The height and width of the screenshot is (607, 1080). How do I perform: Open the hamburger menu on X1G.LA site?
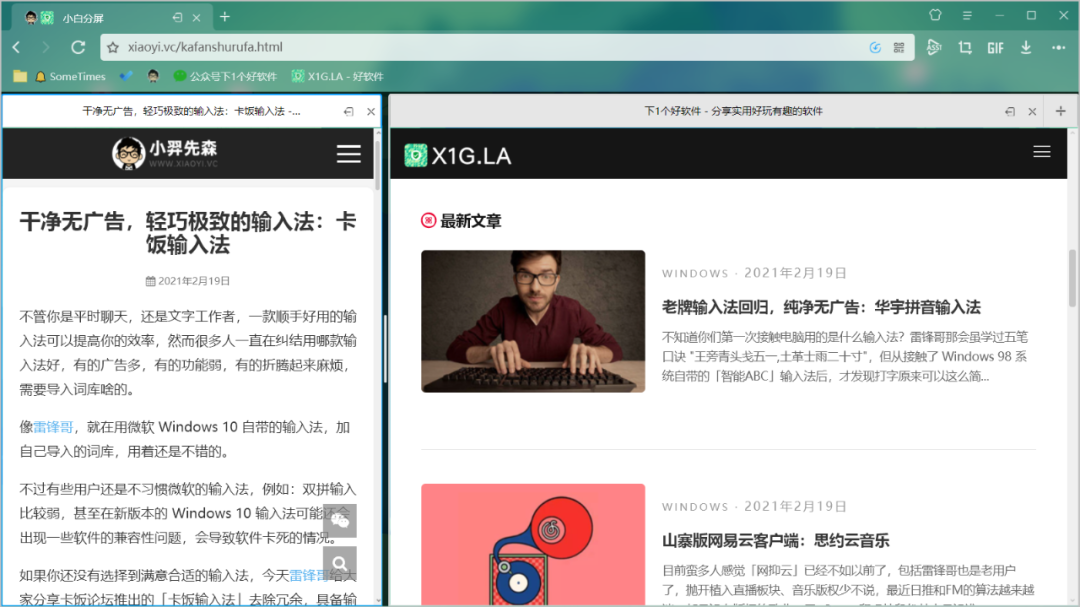(x=1041, y=152)
